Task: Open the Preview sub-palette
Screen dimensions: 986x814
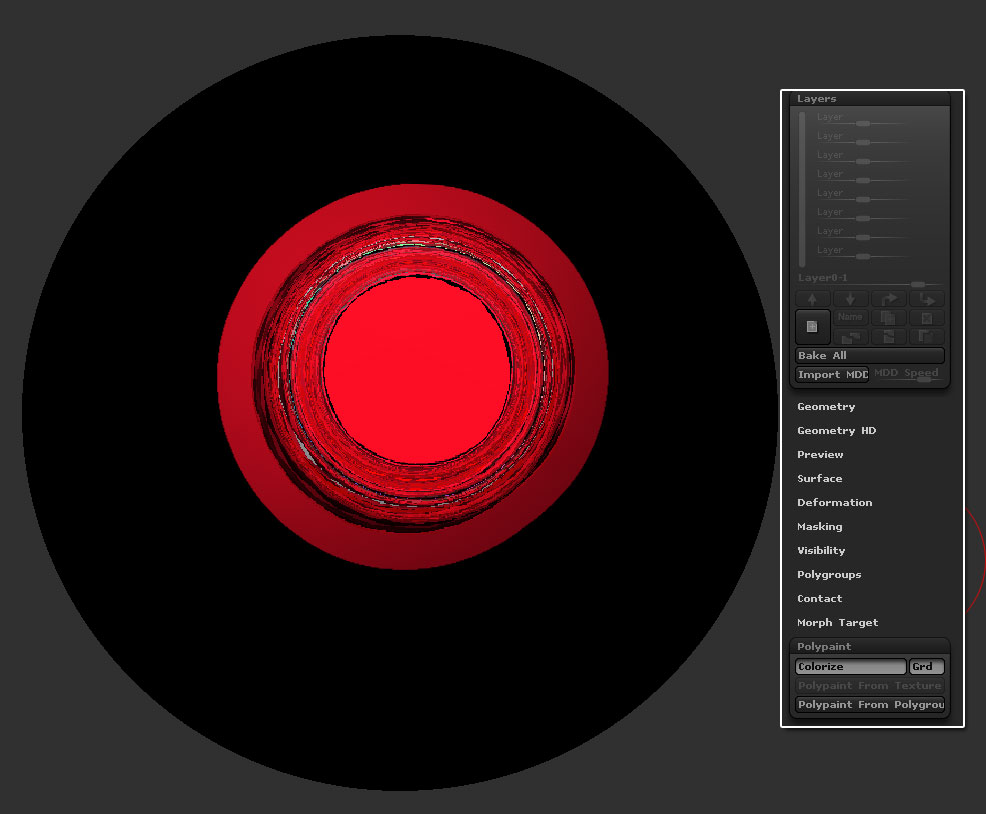Action: pyautogui.click(x=820, y=455)
